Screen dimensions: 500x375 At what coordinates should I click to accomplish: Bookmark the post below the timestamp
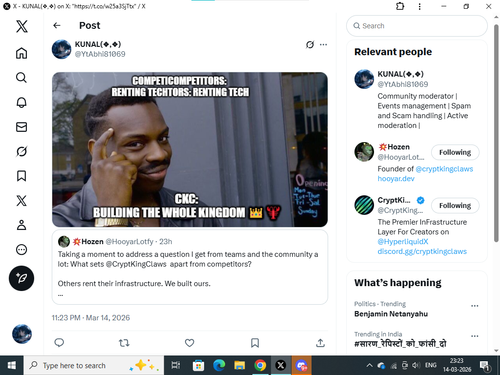(x=255, y=343)
